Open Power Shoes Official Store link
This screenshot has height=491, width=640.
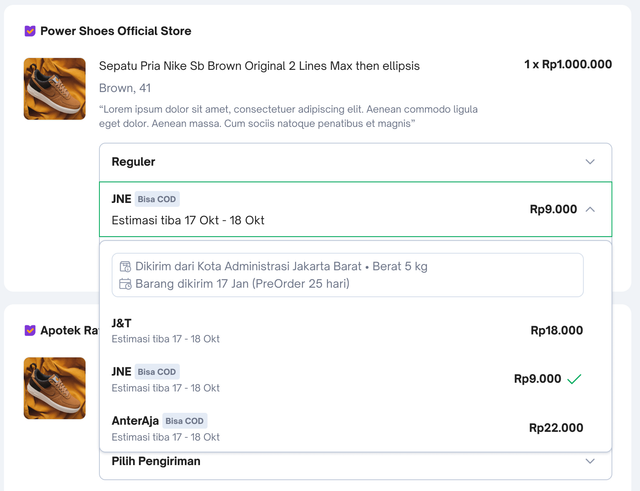click(116, 31)
